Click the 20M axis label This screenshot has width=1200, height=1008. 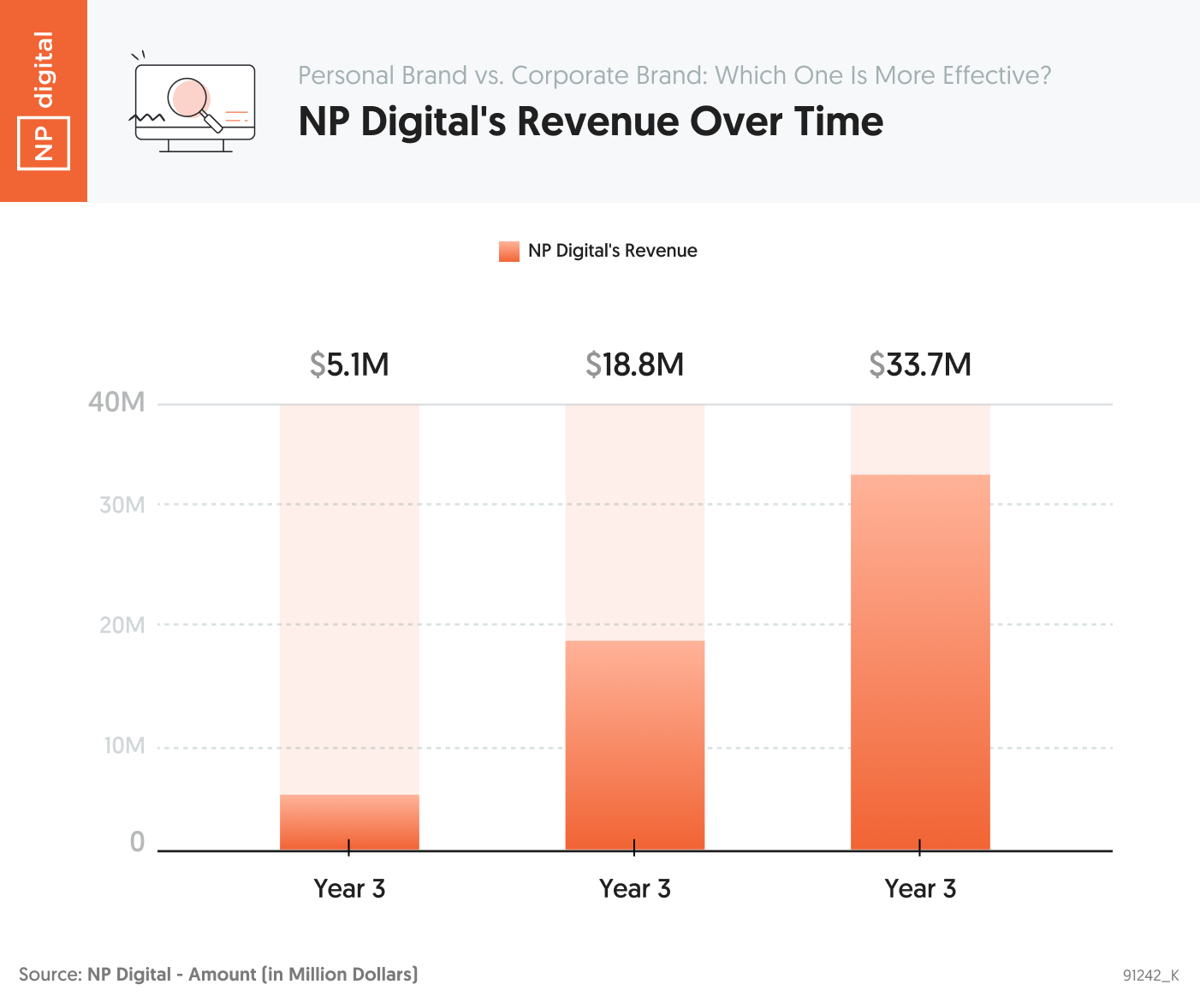[122, 625]
